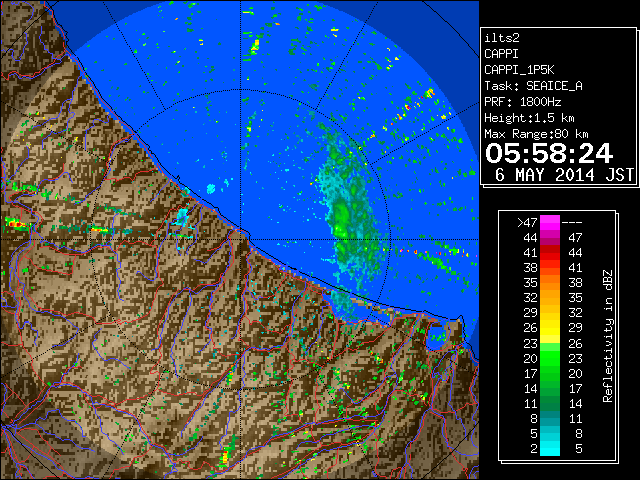Screen dimensions: 640x480
Task: Pick the magenta >47 dBZ legend swatch
Action: pos(550,222)
